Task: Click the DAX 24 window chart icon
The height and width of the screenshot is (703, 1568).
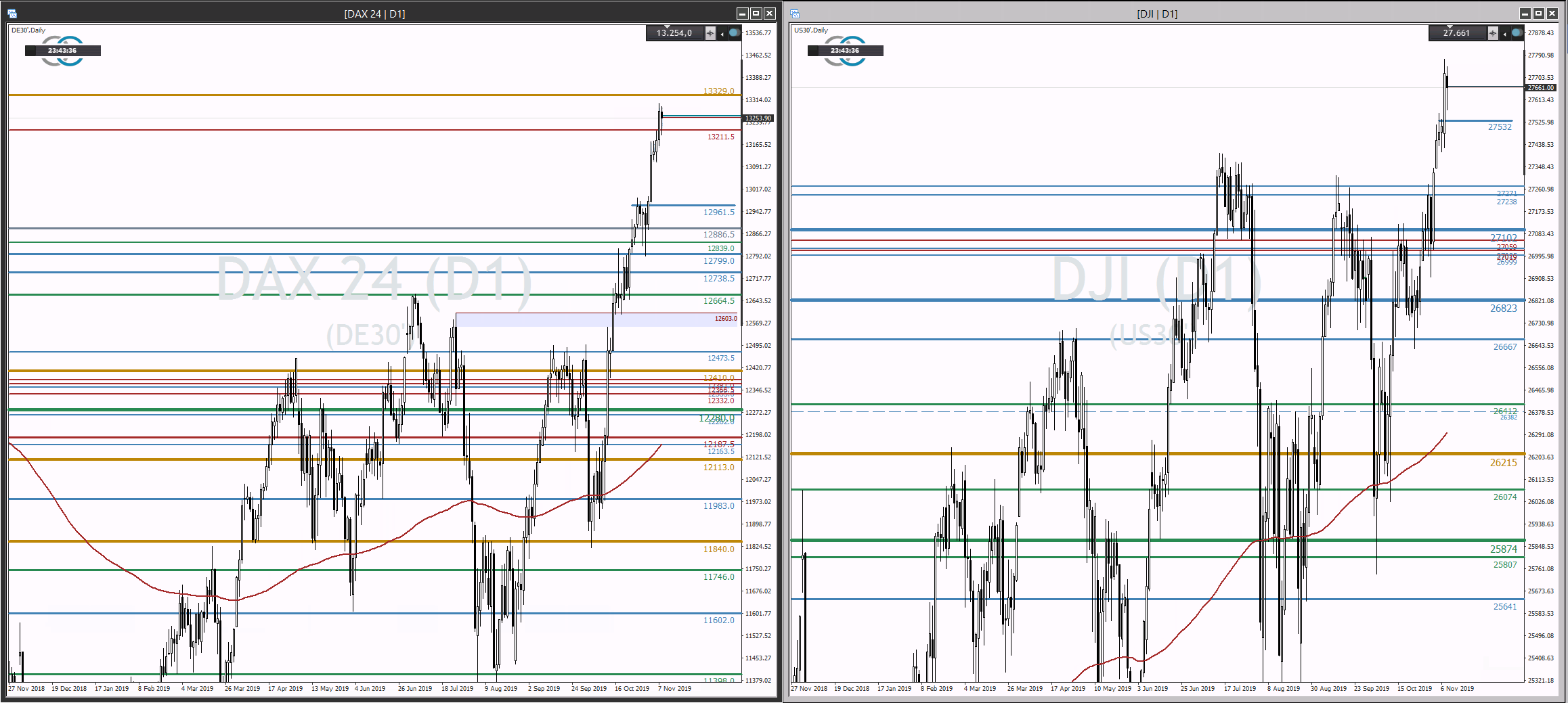Action: pos(12,14)
